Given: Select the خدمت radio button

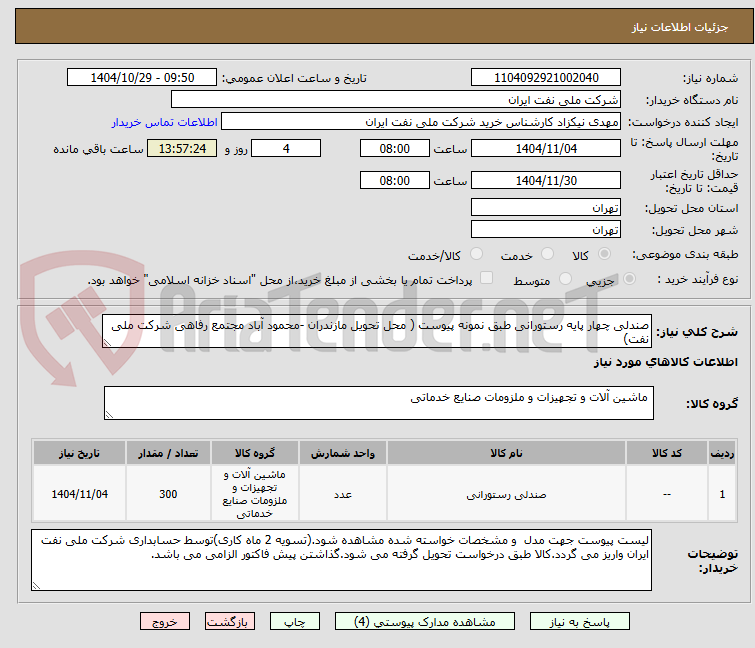Looking at the screenshot, I should [x=547, y=254].
